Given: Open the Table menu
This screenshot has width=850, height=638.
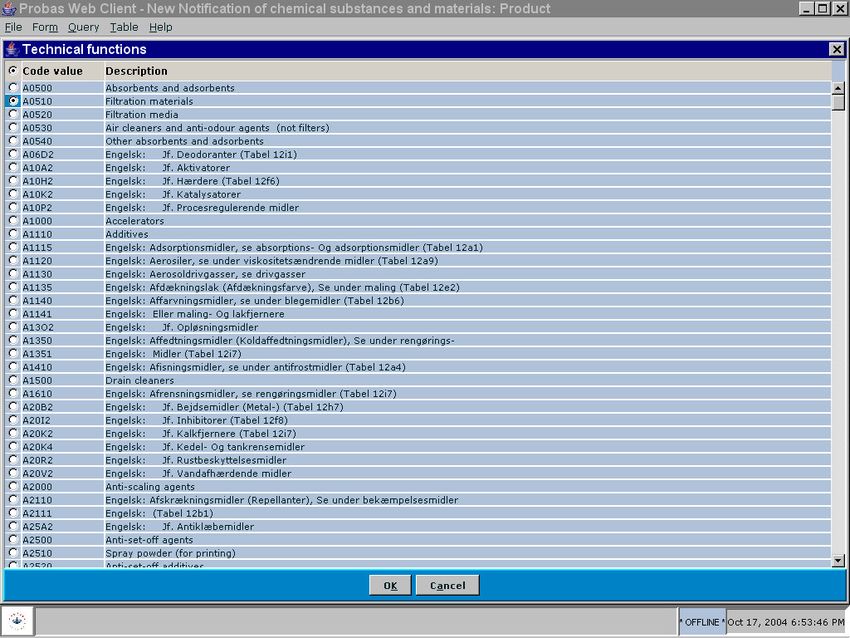Looking at the screenshot, I should [124, 27].
